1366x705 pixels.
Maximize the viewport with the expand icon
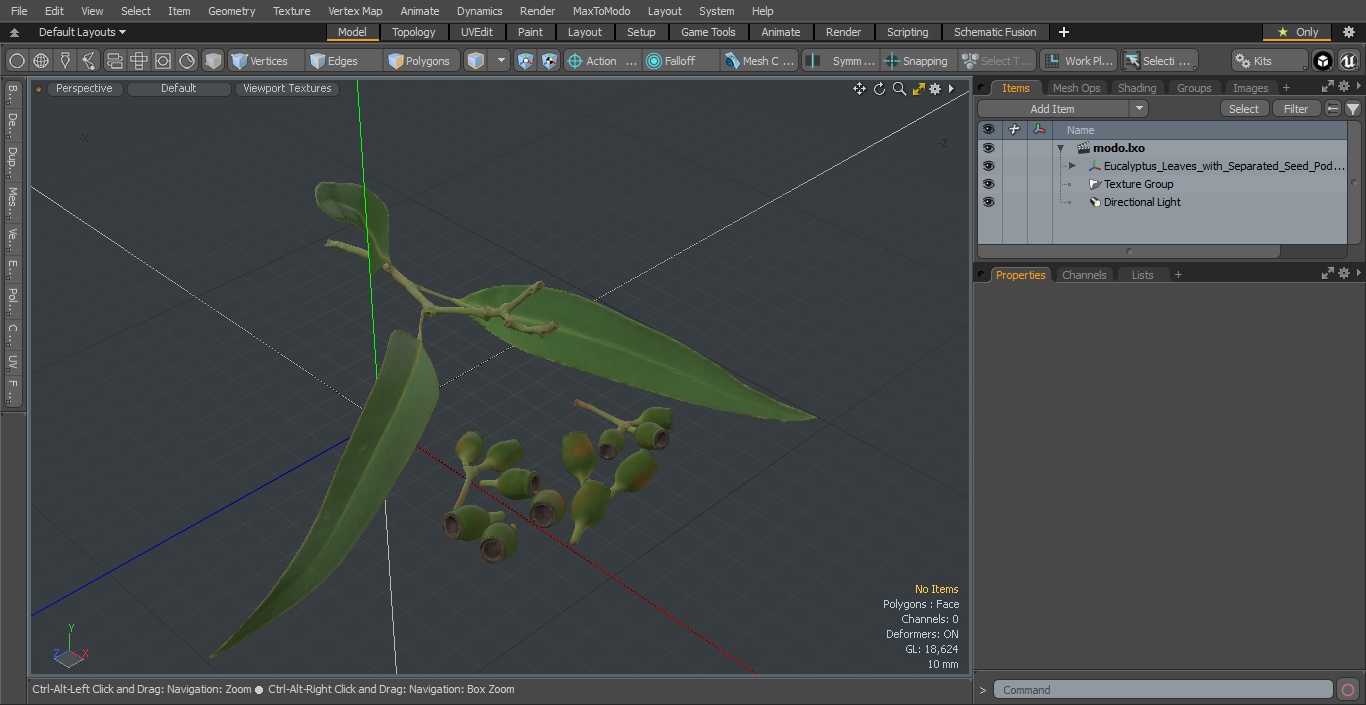point(918,89)
